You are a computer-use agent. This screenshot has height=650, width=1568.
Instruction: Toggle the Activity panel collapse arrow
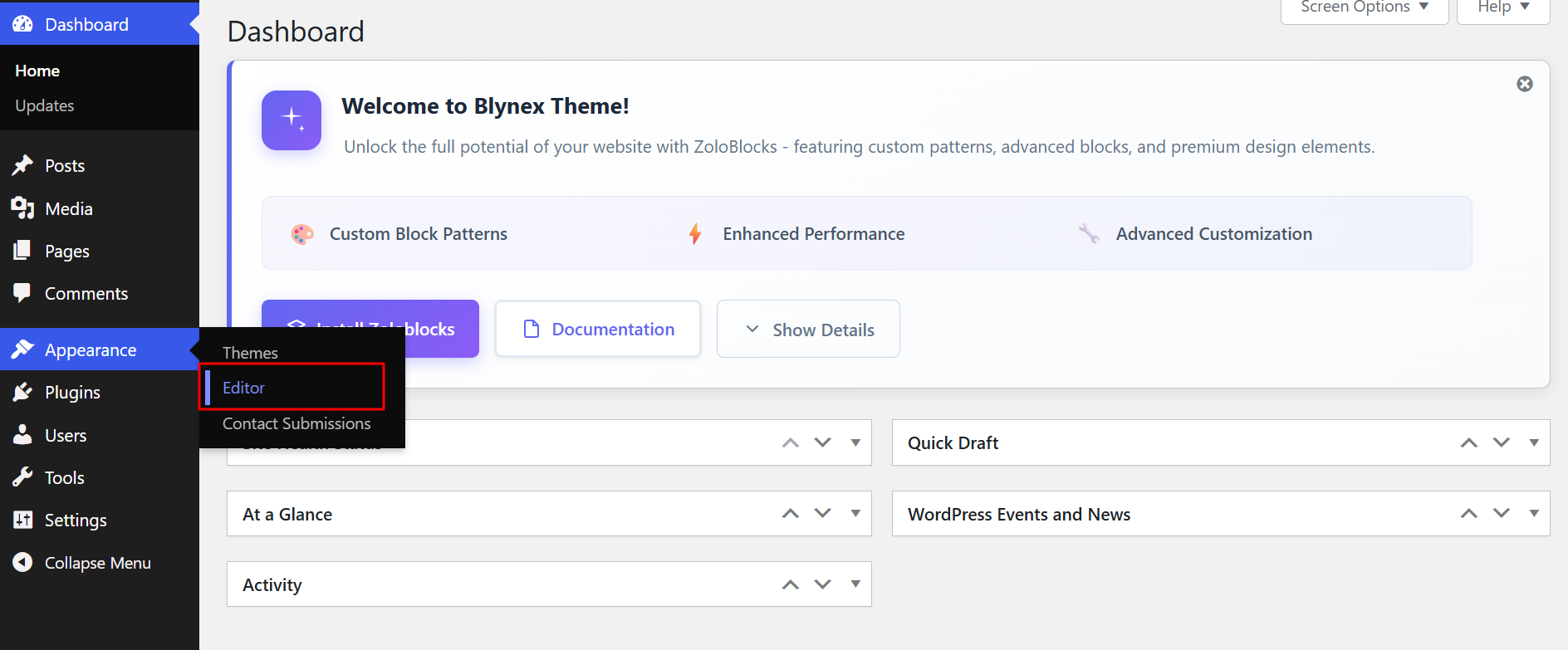pyautogui.click(x=855, y=584)
